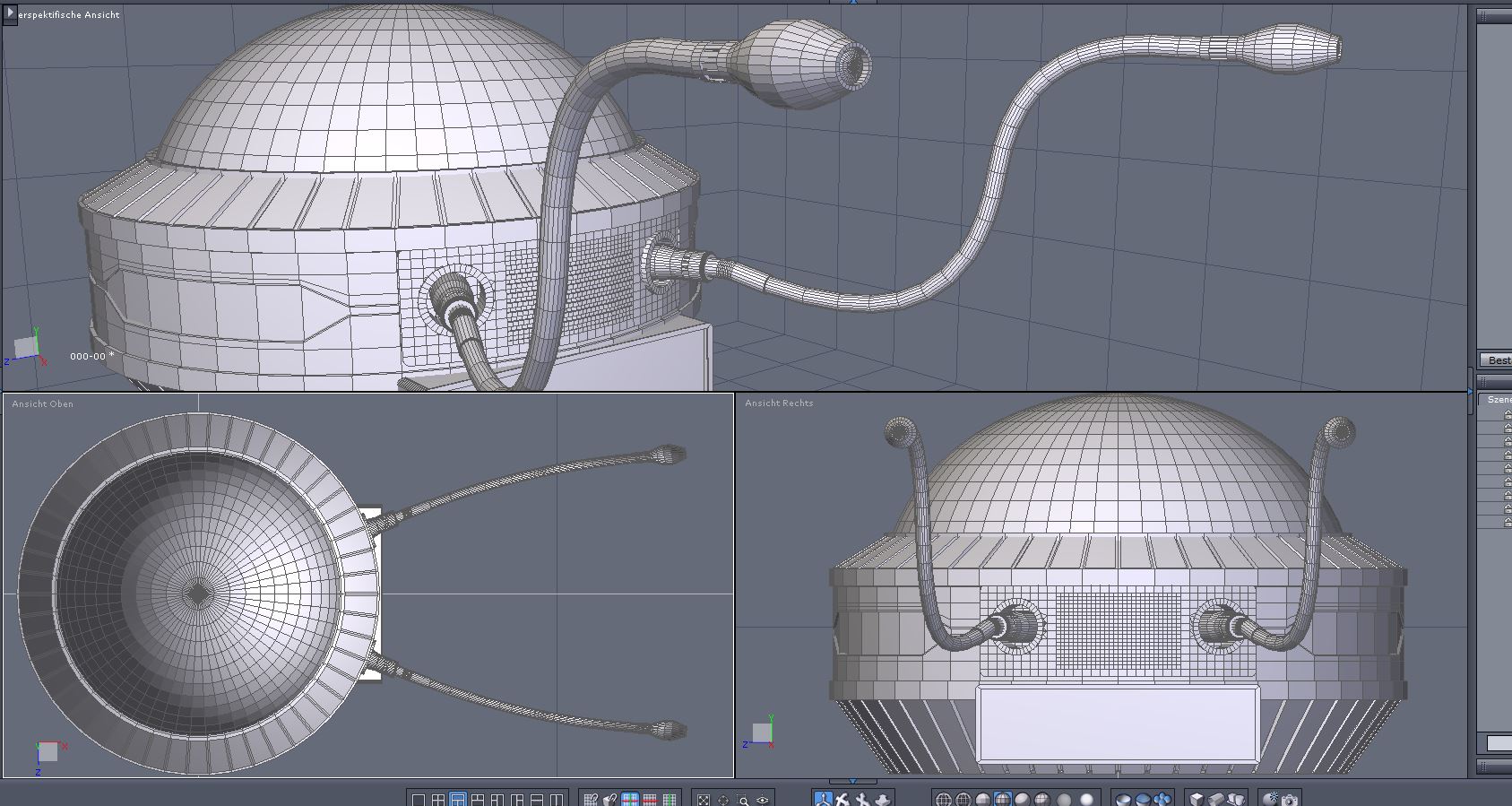Click the Best button in right panel
Screen dimensions: 1512x806
1499,360
